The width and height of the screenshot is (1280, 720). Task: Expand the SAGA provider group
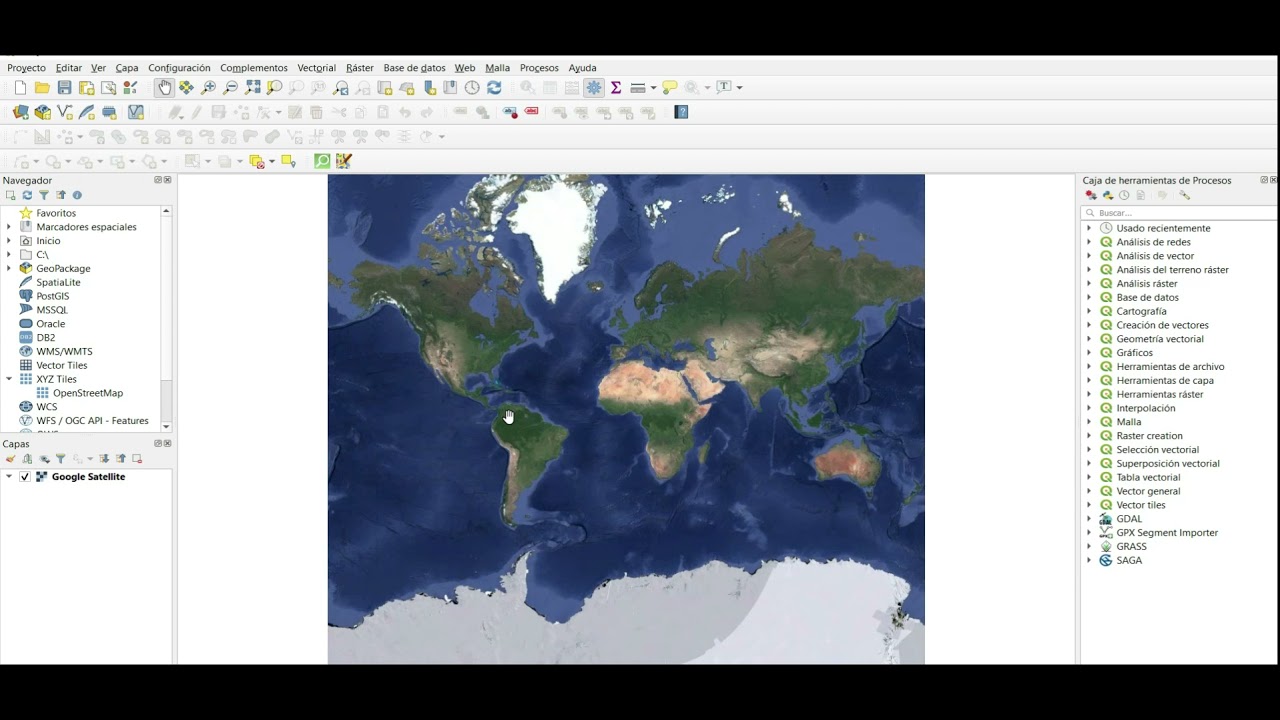(x=1089, y=560)
